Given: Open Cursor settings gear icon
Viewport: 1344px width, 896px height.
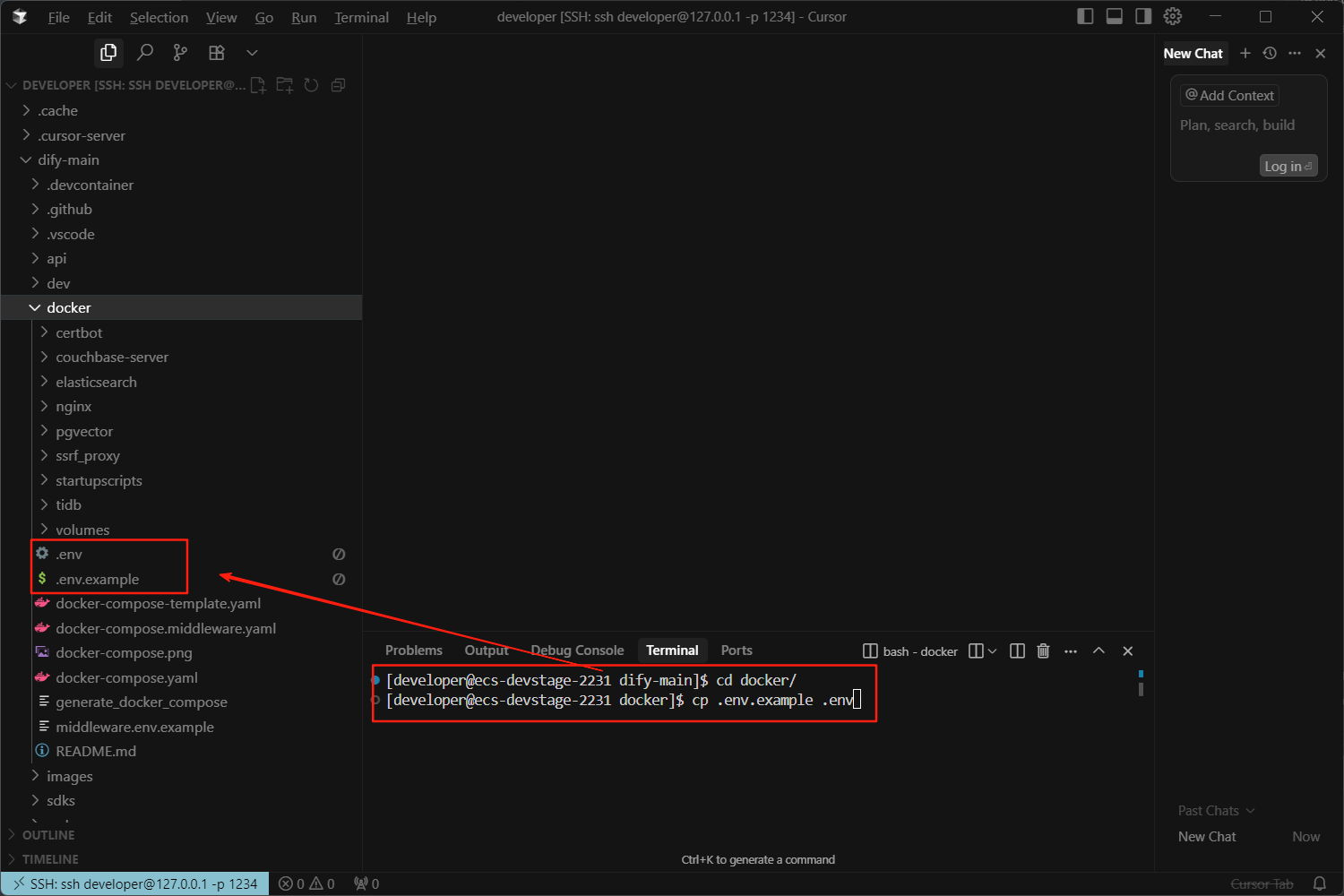Looking at the screenshot, I should [1173, 16].
